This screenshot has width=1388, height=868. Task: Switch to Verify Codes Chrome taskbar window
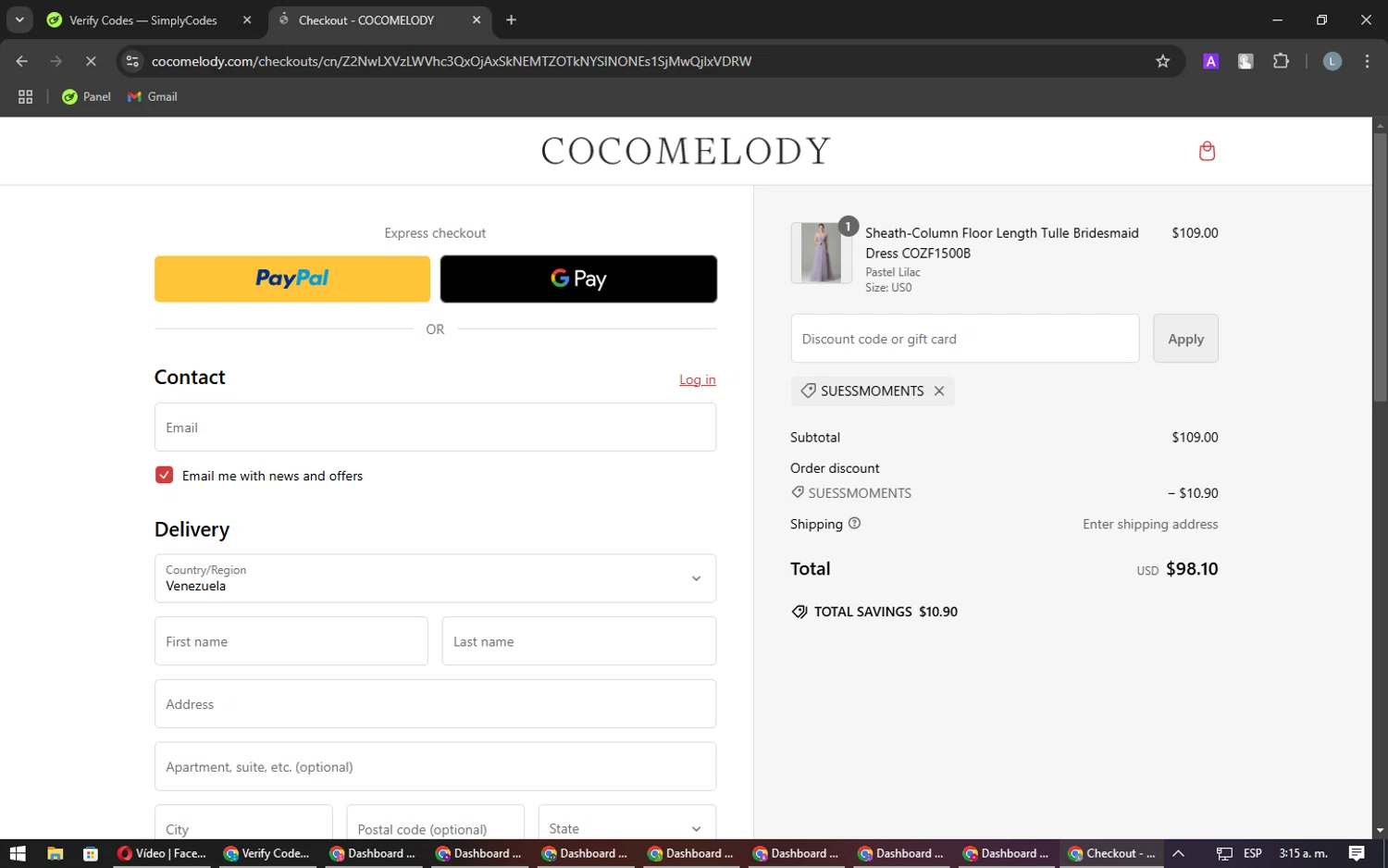pos(268,853)
